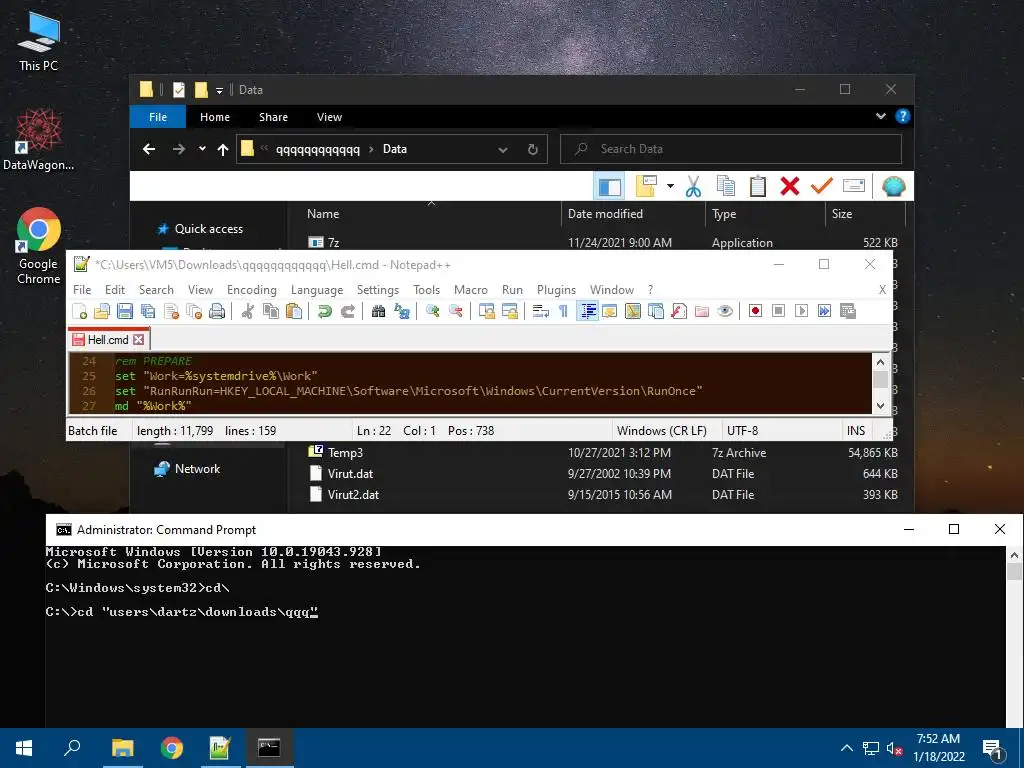
Task: Open the Encoding menu in Notepad++
Action: 251,290
